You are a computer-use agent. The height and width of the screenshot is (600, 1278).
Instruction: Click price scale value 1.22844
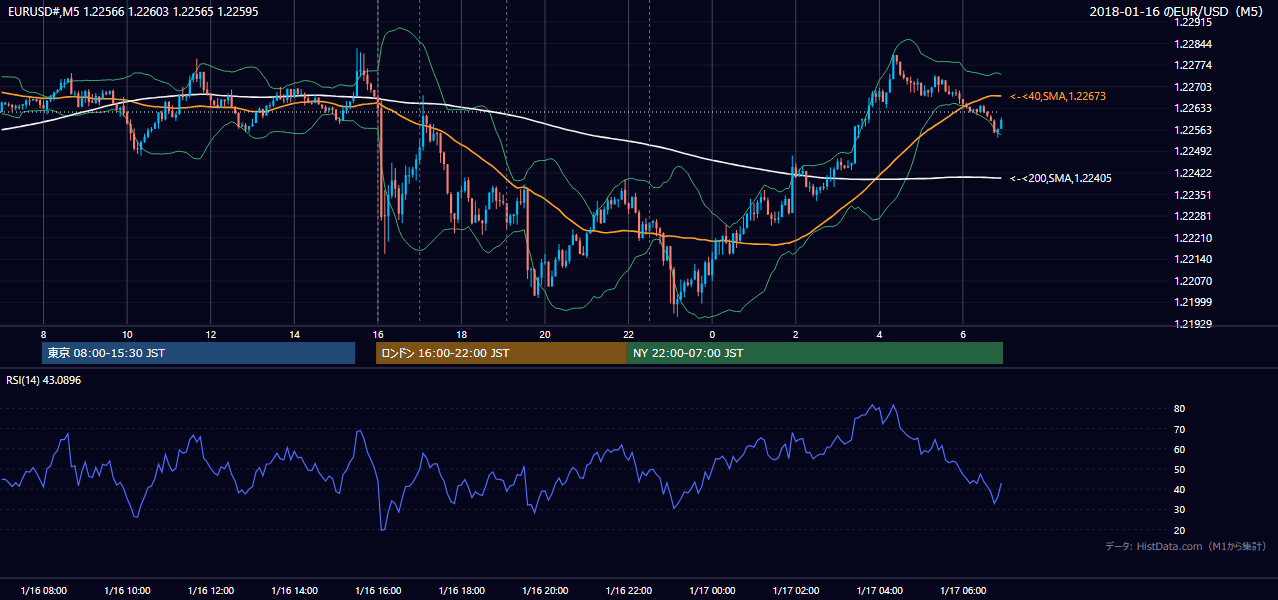click(x=1195, y=44)
